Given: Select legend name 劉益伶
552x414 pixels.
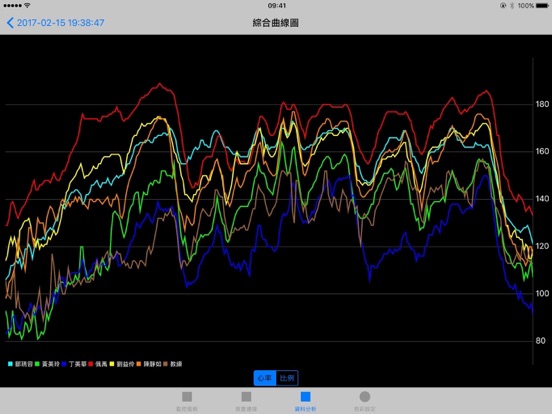Looking at the screenshot, I should tap(126, 364).
